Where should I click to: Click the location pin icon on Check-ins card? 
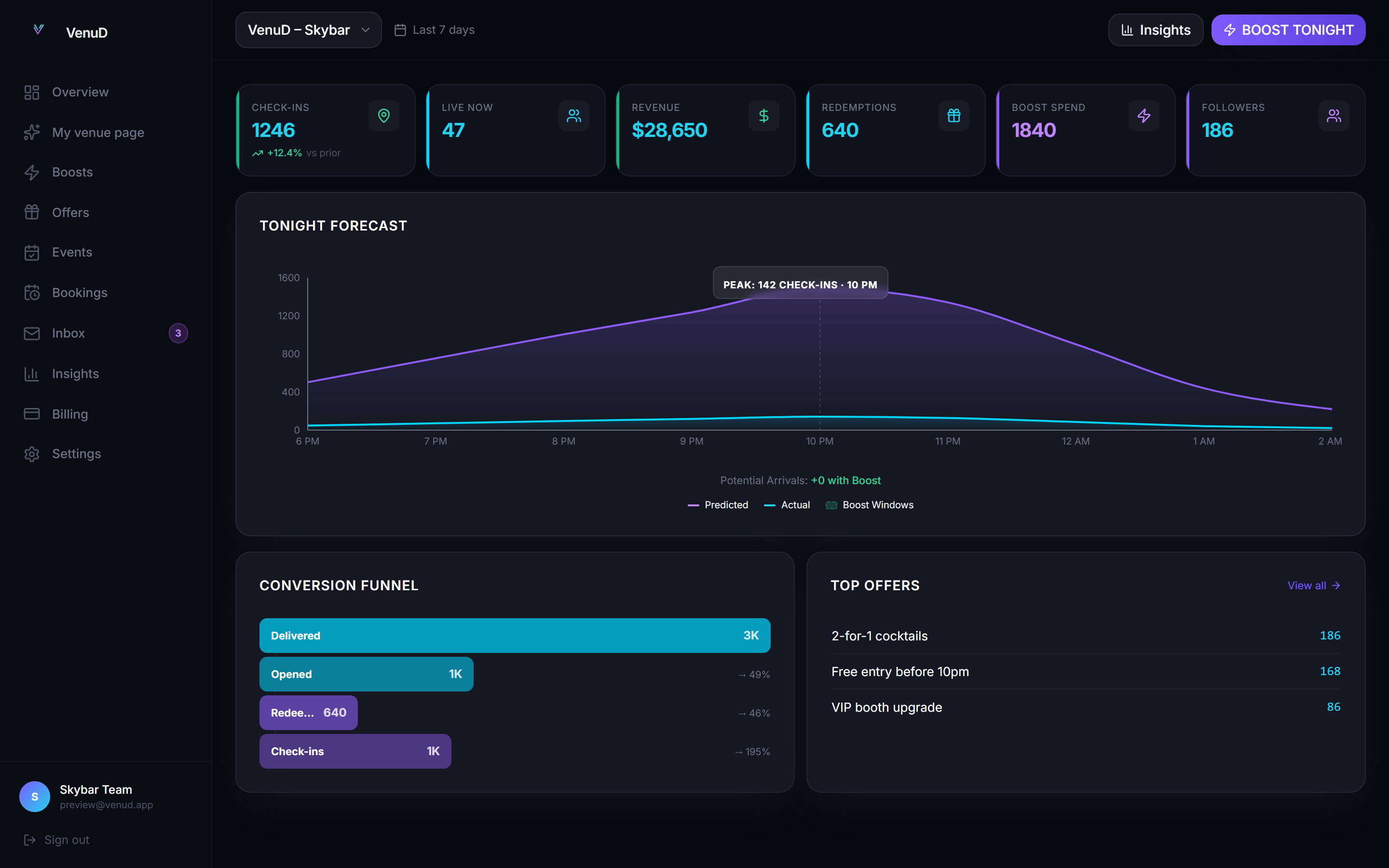(x=384, y=115)
